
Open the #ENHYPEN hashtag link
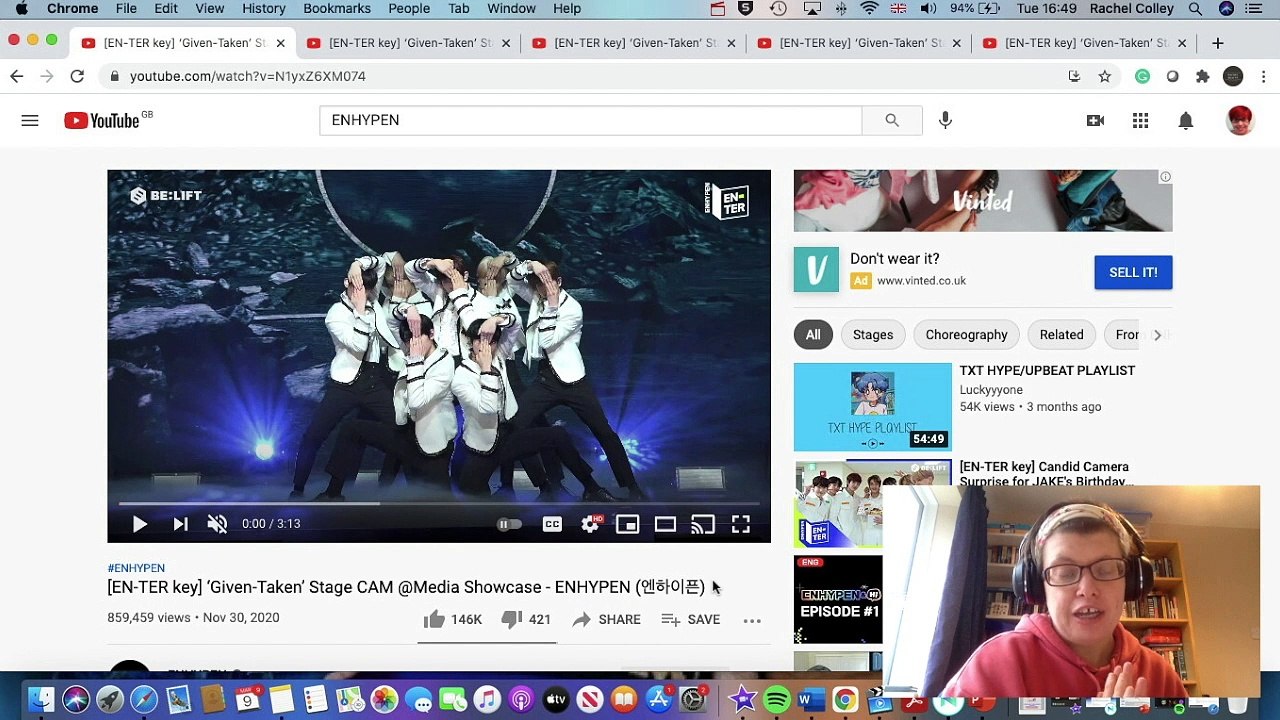pos(136,568)
